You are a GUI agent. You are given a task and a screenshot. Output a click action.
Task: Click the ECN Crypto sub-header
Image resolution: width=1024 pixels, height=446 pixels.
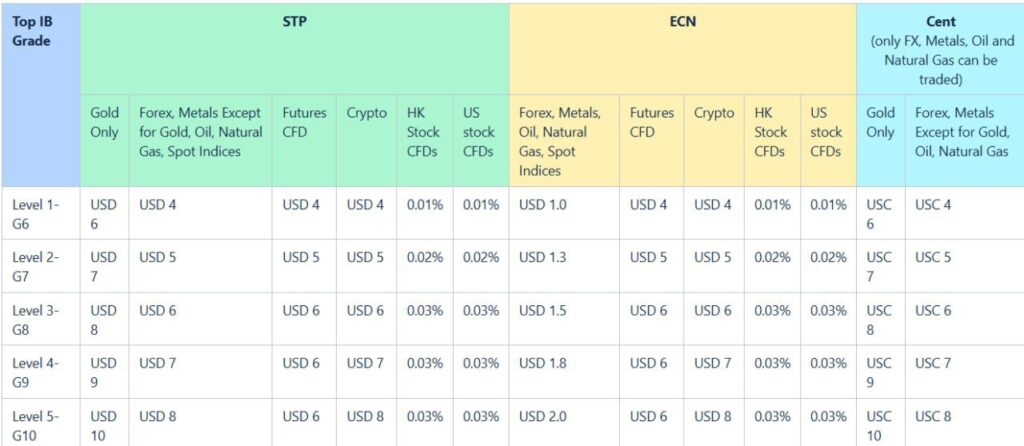click(x=714, y=140)
